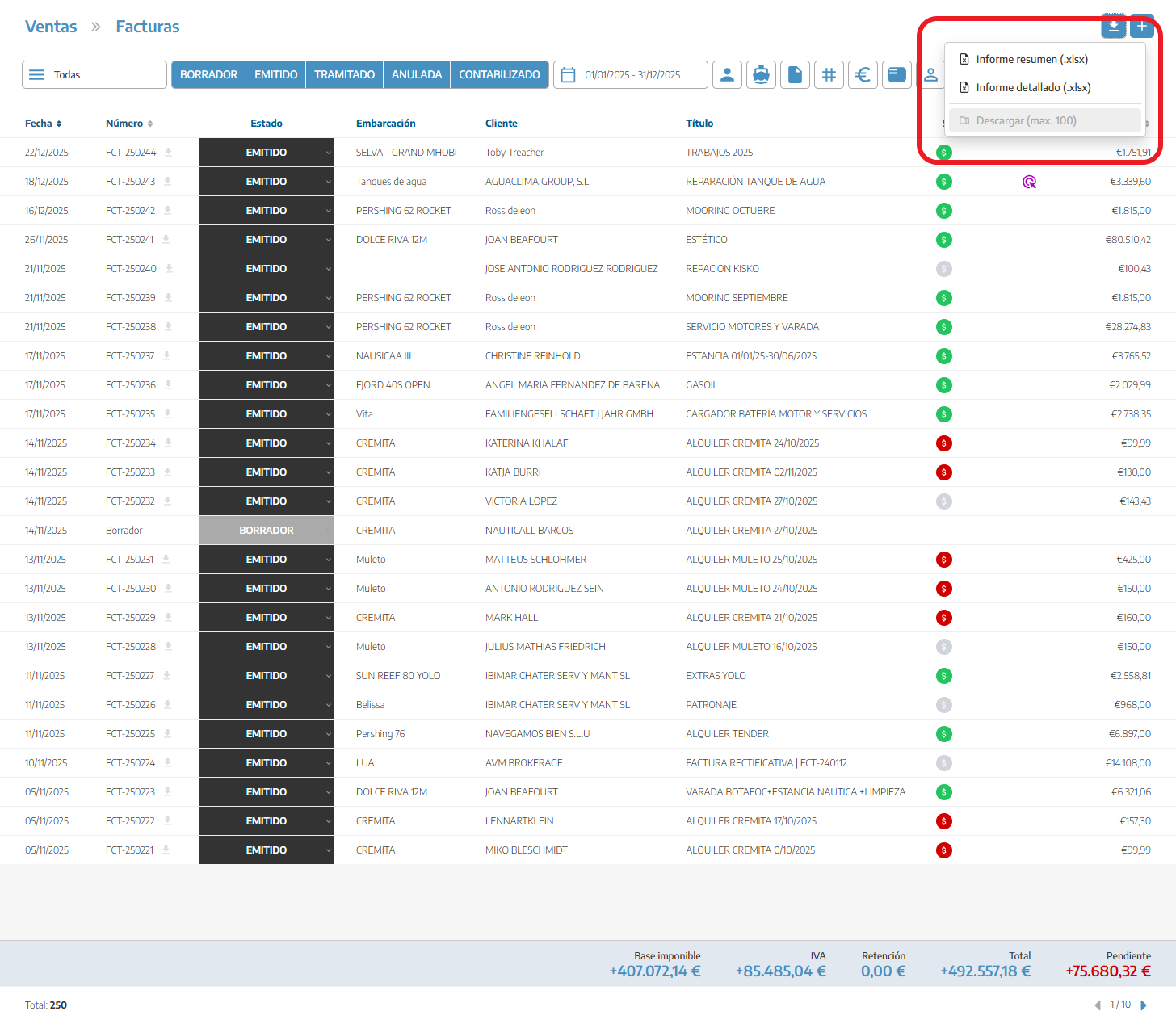Image resolution: width=1176 pixels, height=1028 pixels.
Task: Click the green payment icon for FCT-250243
Action: (x=944, y=182)
